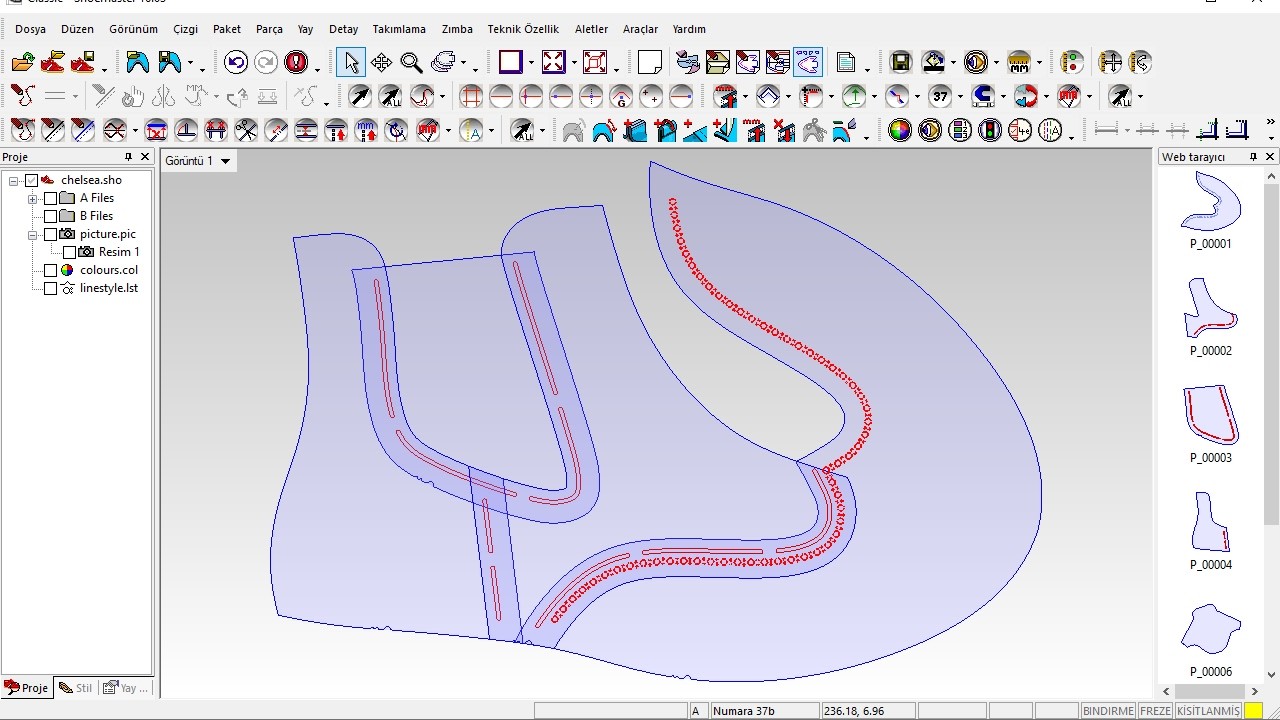The image size is (1280, 720).
Task: Pin the Web tarayıcı panel
Action: tap(1253, 157)
